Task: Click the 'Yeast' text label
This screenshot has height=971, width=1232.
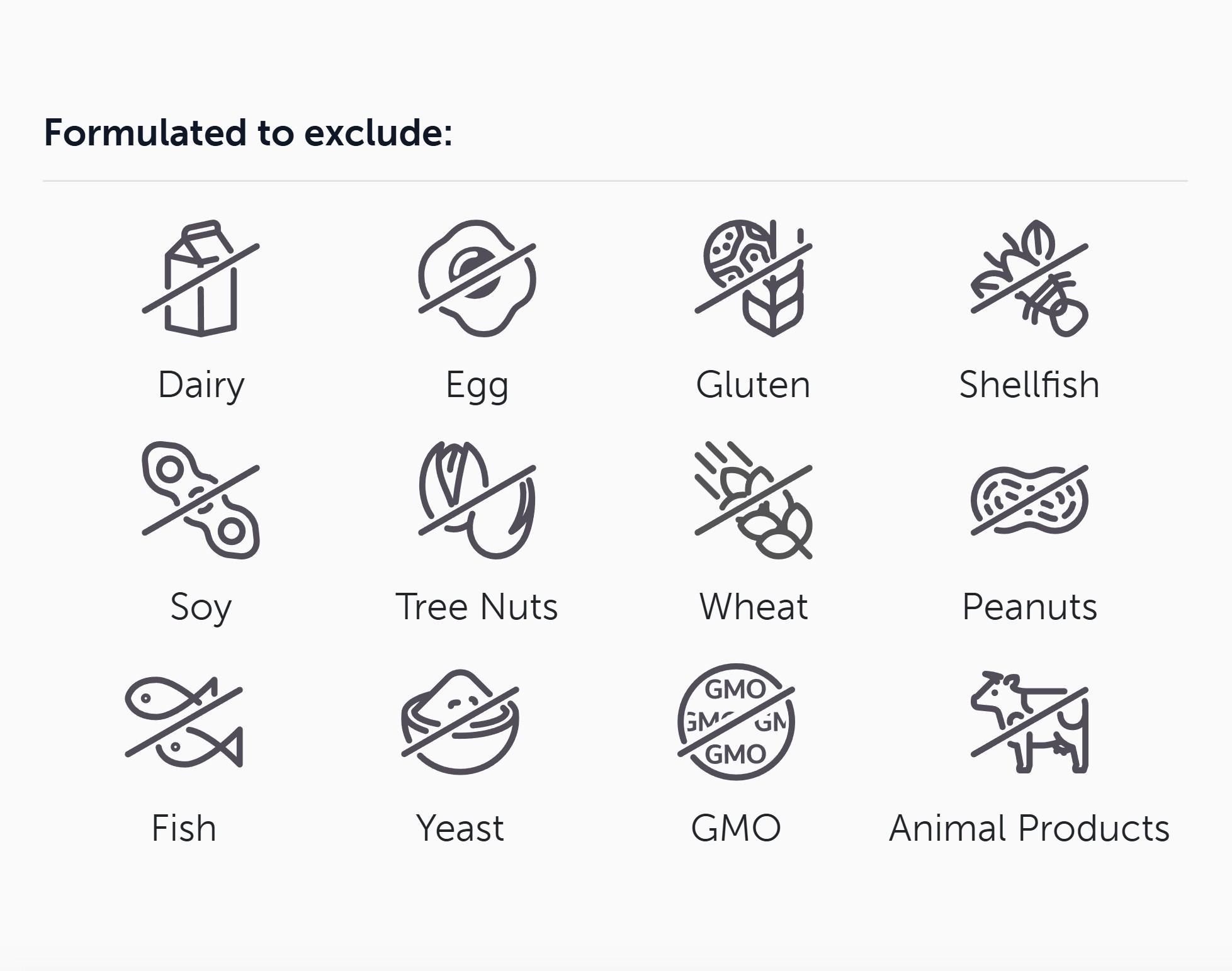Action: [460, 828]
